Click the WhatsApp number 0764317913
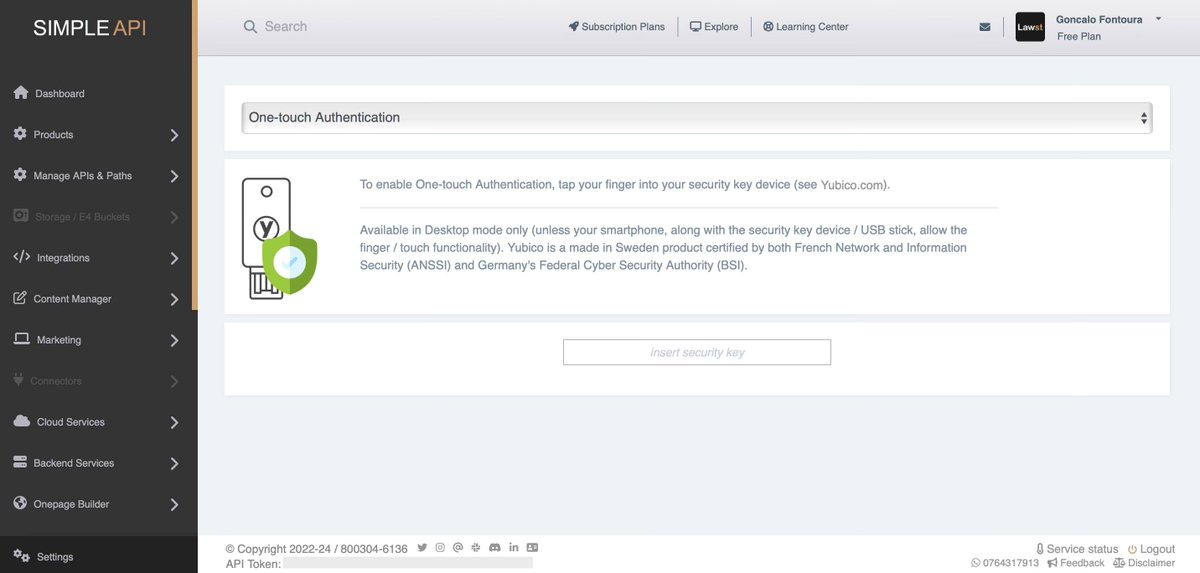The width and height of the screenshot is (1200, 573). point(1005,563)
